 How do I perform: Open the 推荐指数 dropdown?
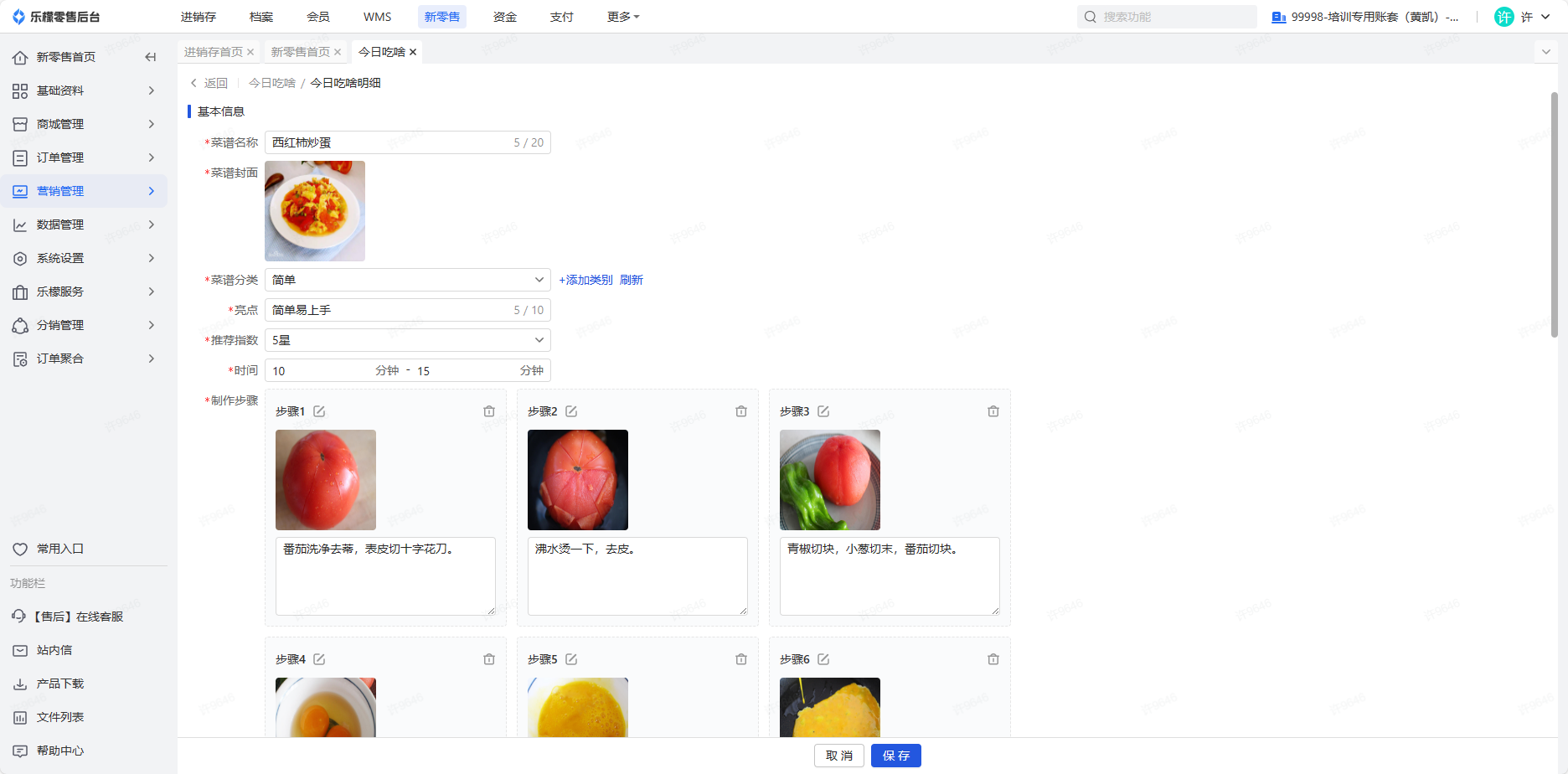(x=408, y=340)
